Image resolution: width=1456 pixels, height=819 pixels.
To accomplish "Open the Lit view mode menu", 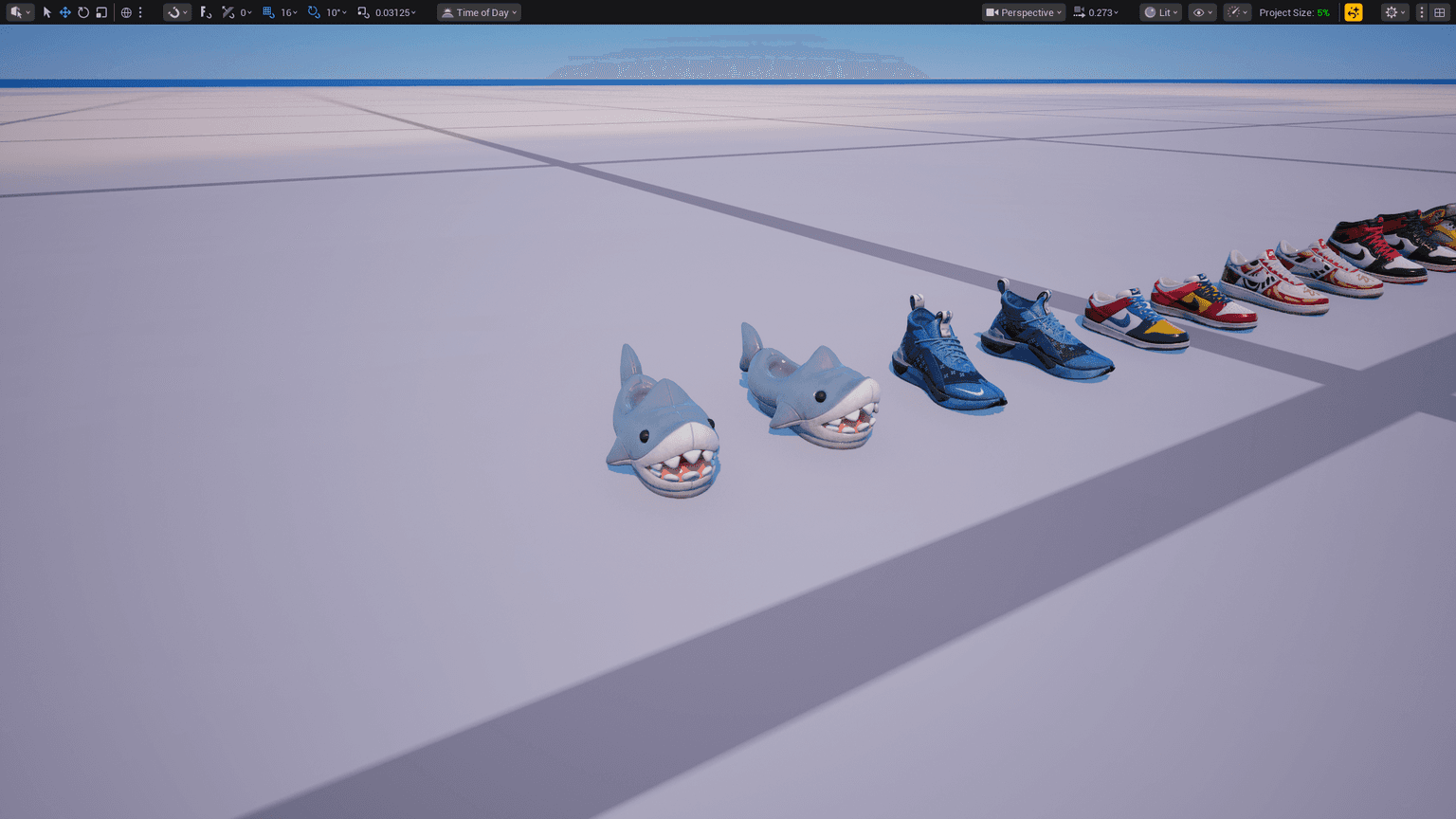I will [x=1160, y=12].
